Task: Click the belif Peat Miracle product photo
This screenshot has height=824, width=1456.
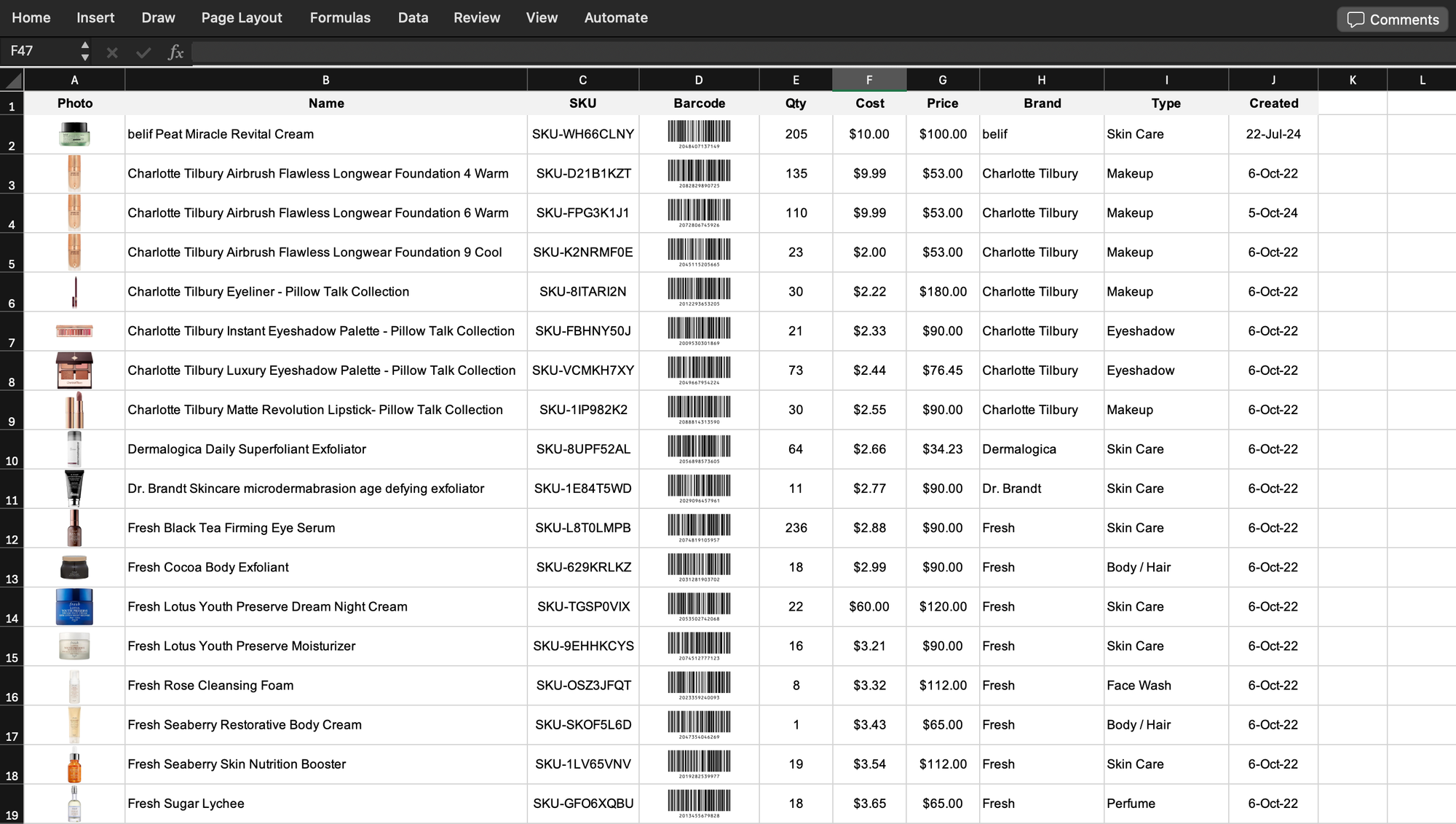Action: coord(74,135)
